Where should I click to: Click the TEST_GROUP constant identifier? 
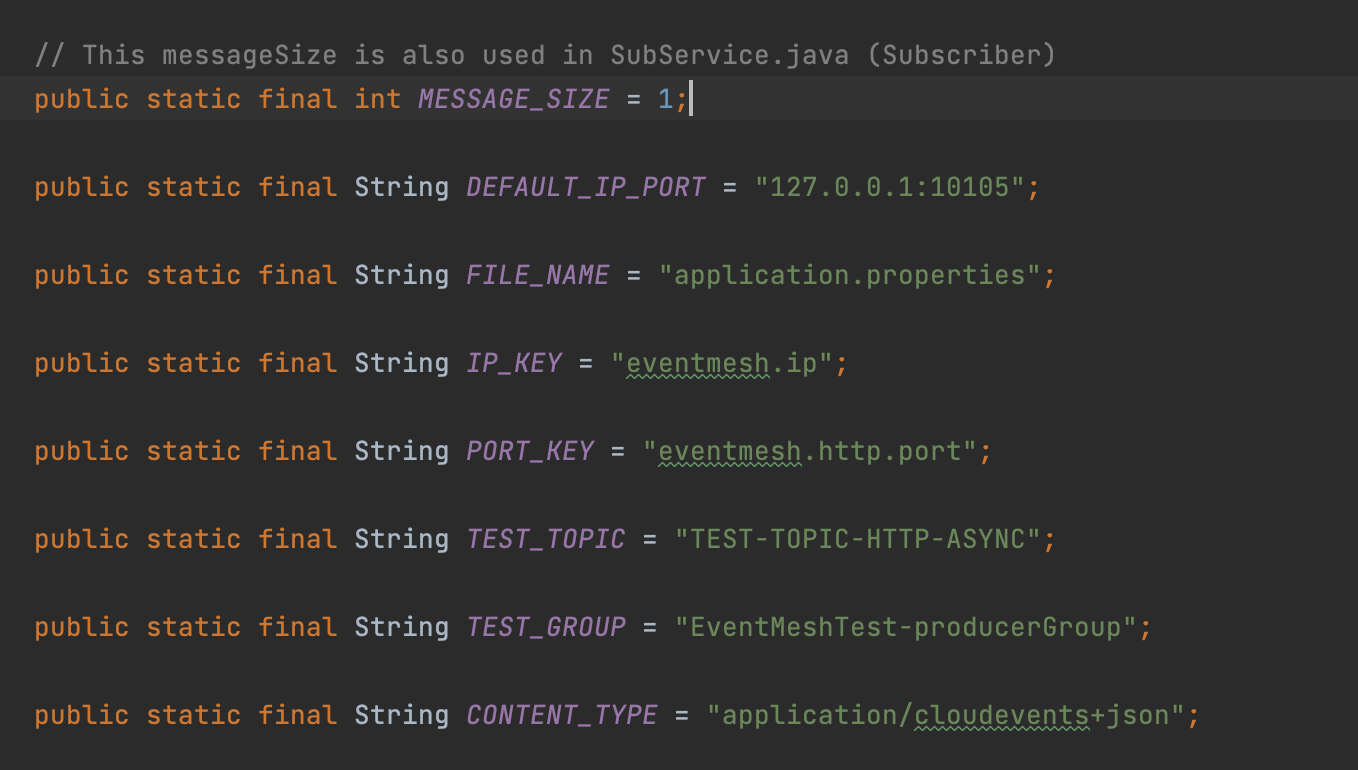[545, 627]
